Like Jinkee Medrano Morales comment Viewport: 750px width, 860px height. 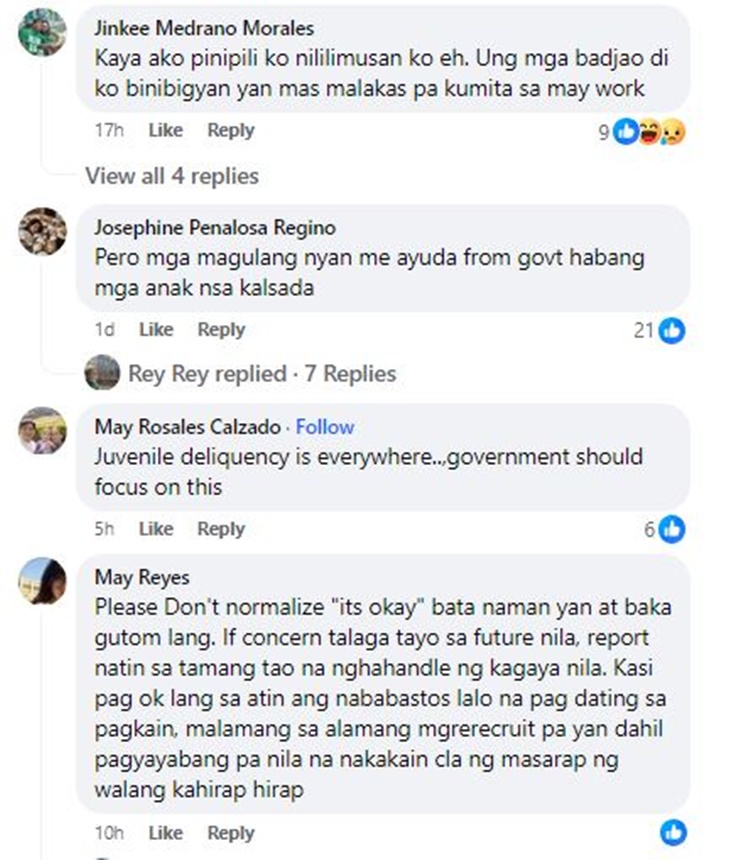click(165, 131)
